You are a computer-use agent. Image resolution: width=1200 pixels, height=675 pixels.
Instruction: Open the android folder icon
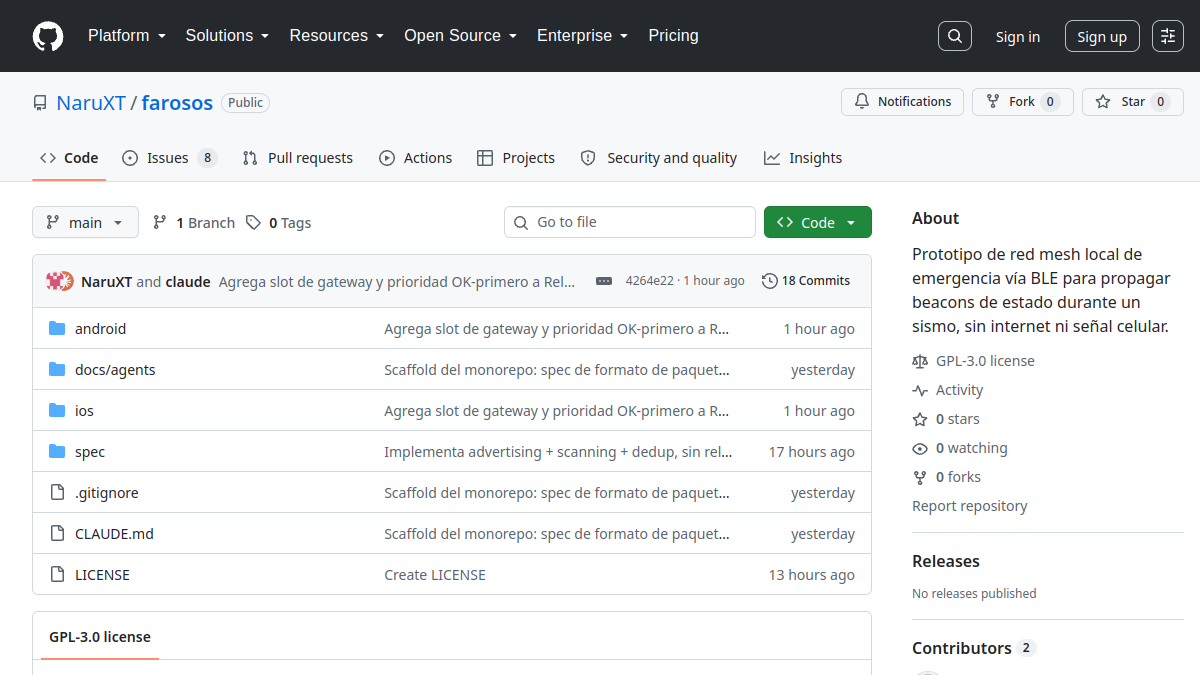(57, 329)
